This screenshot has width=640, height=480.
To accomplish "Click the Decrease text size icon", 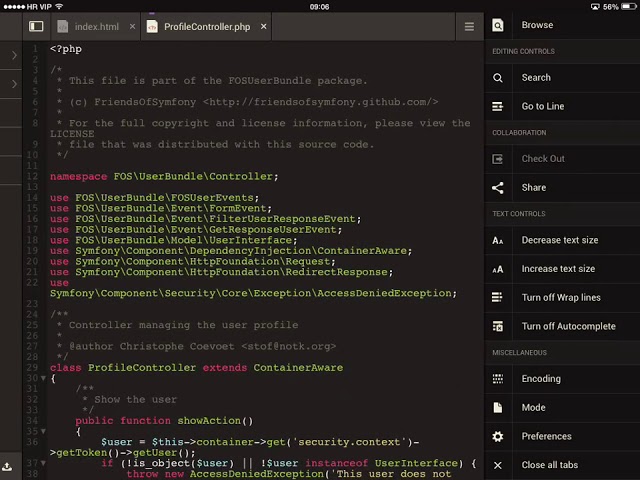I will pyautogui.click(x=498, y=240).
